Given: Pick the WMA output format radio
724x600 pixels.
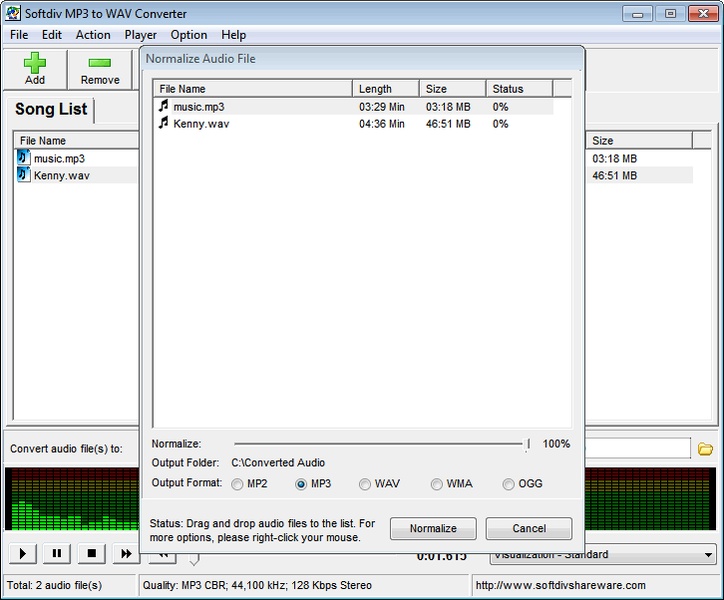Looking at the screenshot, I should coord(437,484).
